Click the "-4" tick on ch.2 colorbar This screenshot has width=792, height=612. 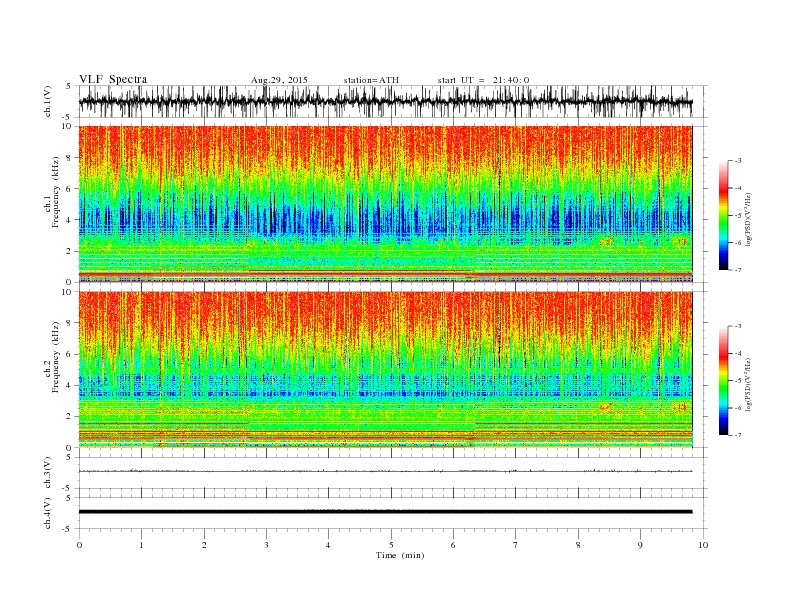click(738, 353)
